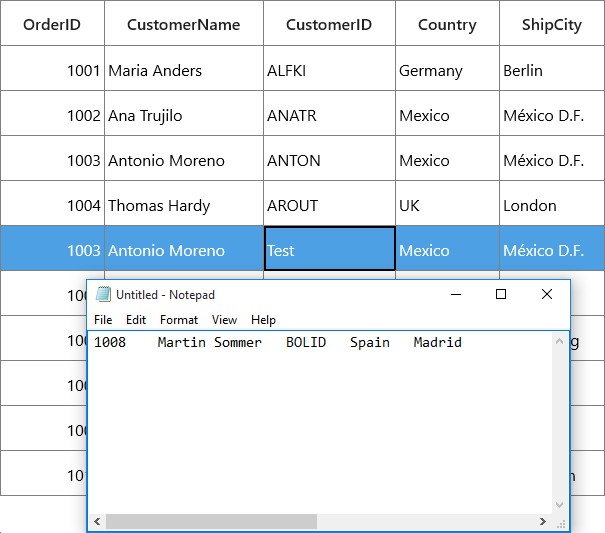Open the Help menu in Notepad
The width and height of the screenshot is (605, 533).
(263, 320)
